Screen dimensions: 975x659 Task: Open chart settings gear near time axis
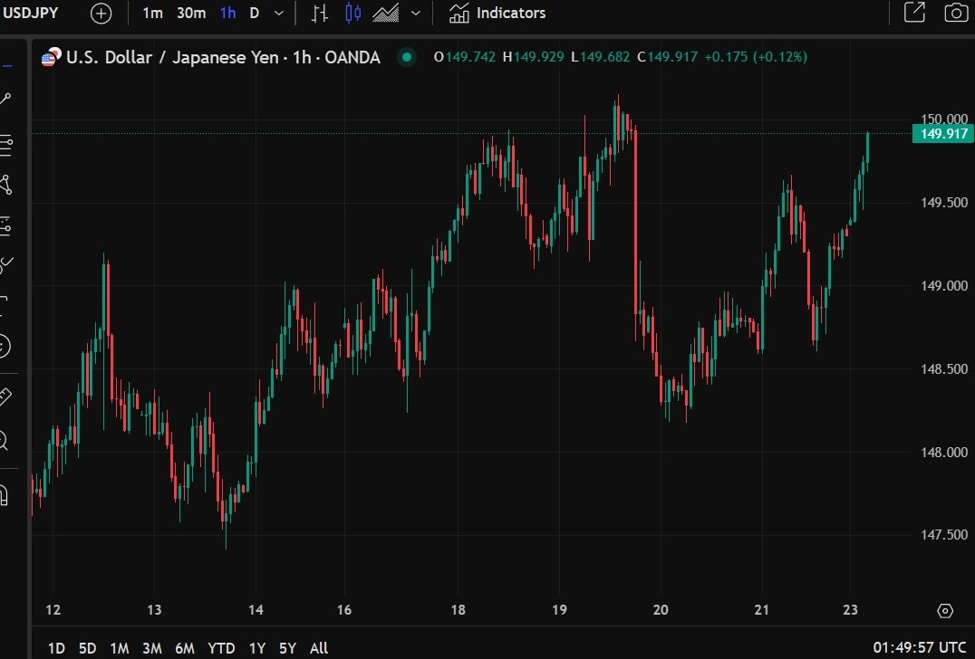[x=945, y=611]
